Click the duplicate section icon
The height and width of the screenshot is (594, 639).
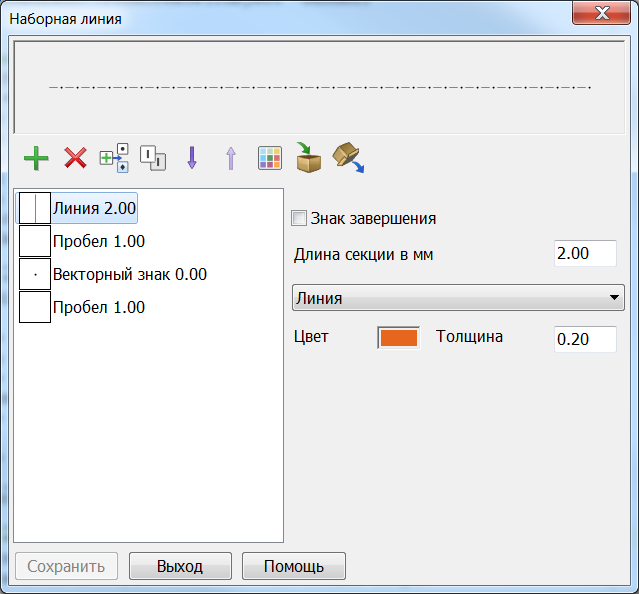coord(153,158)
